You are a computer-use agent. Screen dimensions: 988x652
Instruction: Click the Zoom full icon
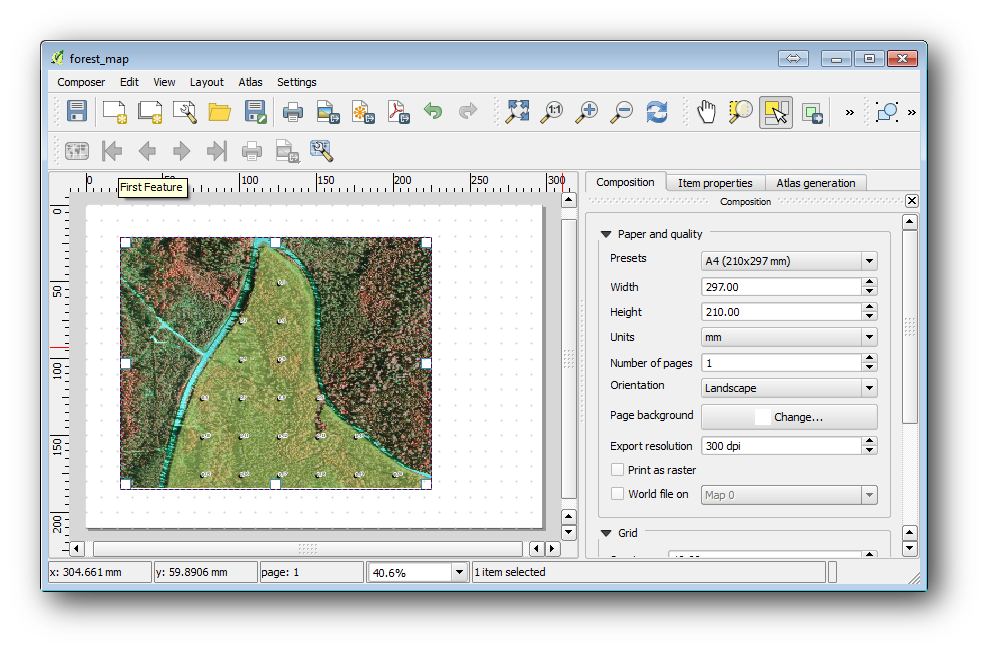(x=517, y=112)
